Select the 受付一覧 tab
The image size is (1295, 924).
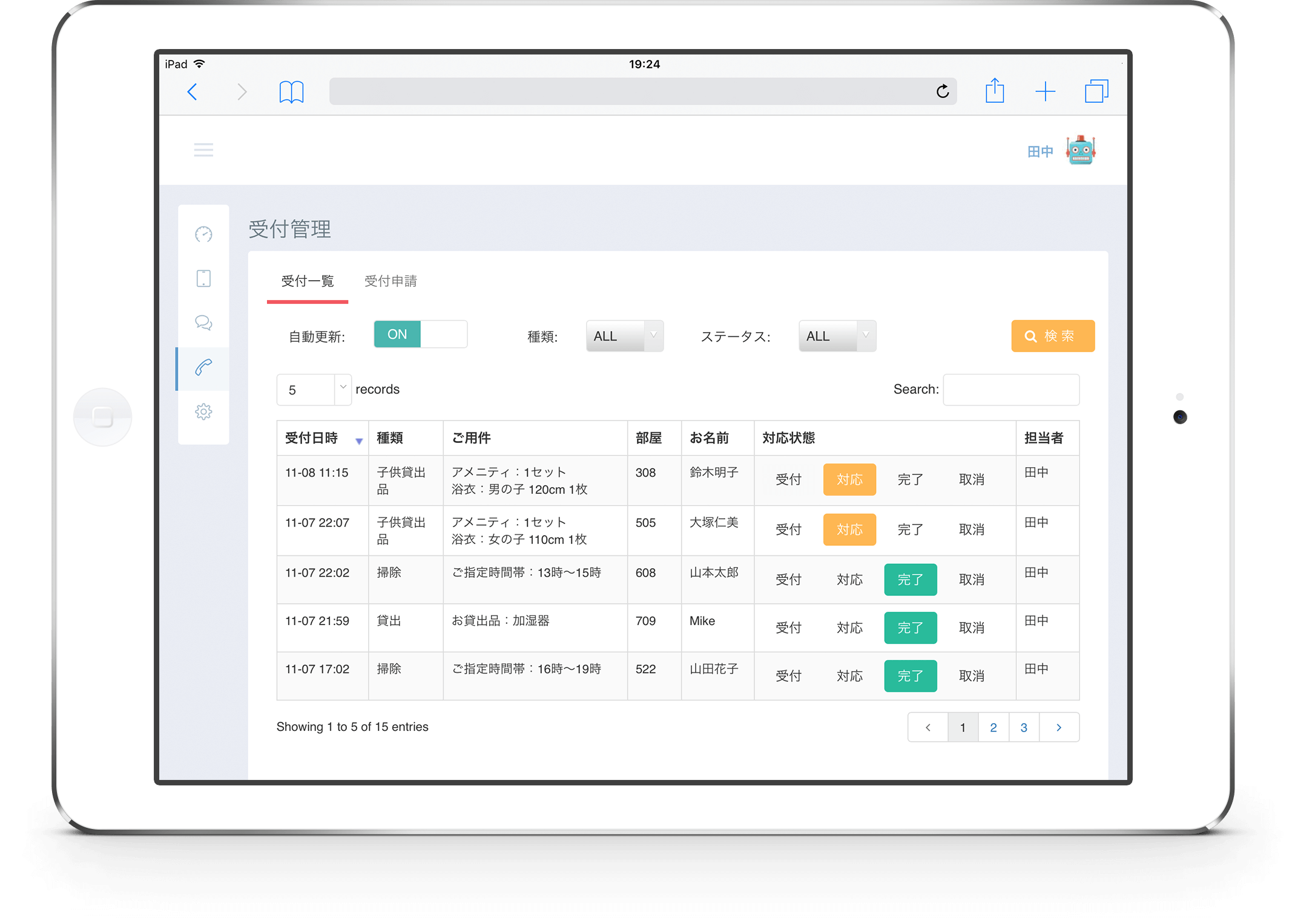[308, 281]
